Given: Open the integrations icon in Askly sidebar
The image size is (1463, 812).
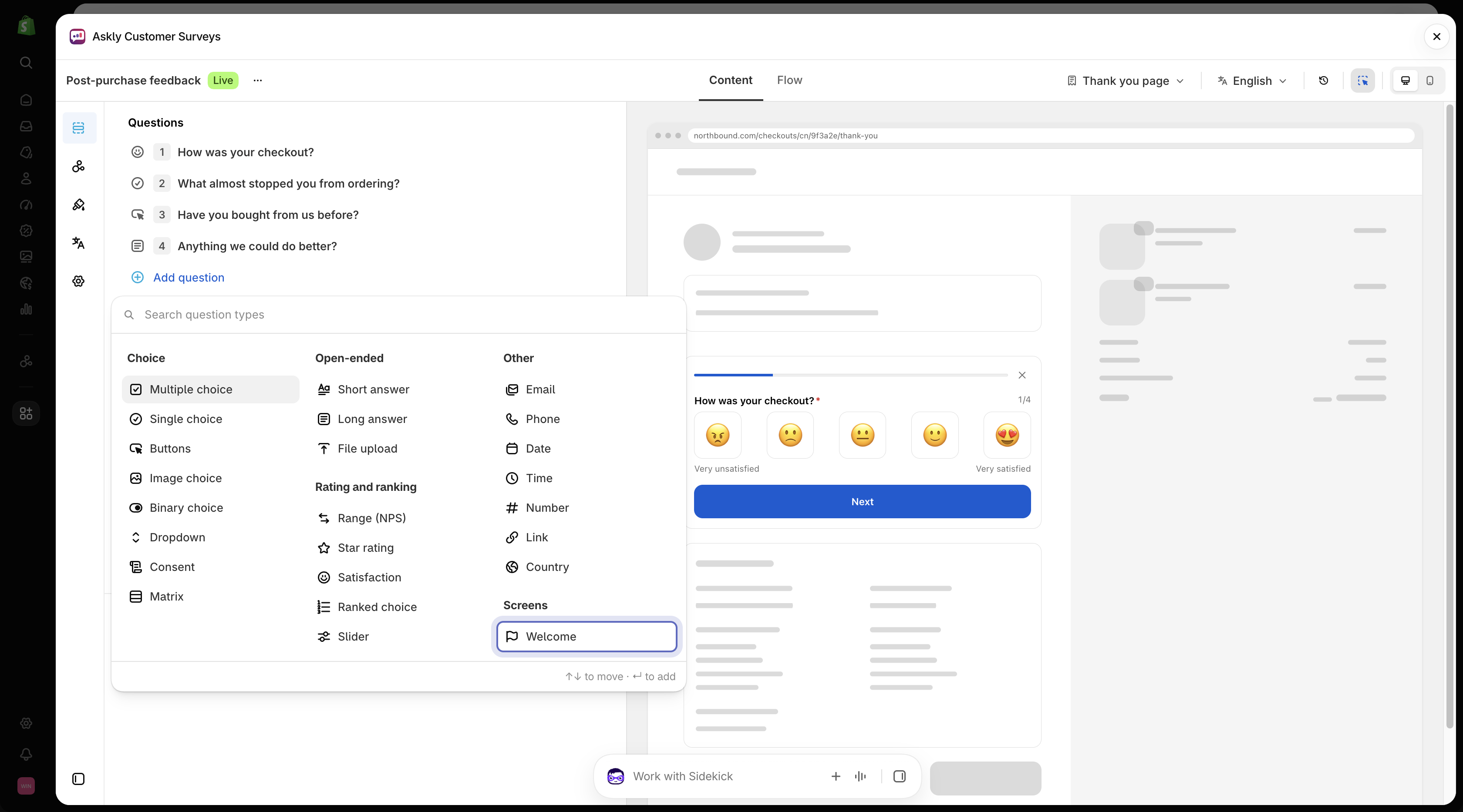Looking at the screenshot, I should [x=78, y=166].
